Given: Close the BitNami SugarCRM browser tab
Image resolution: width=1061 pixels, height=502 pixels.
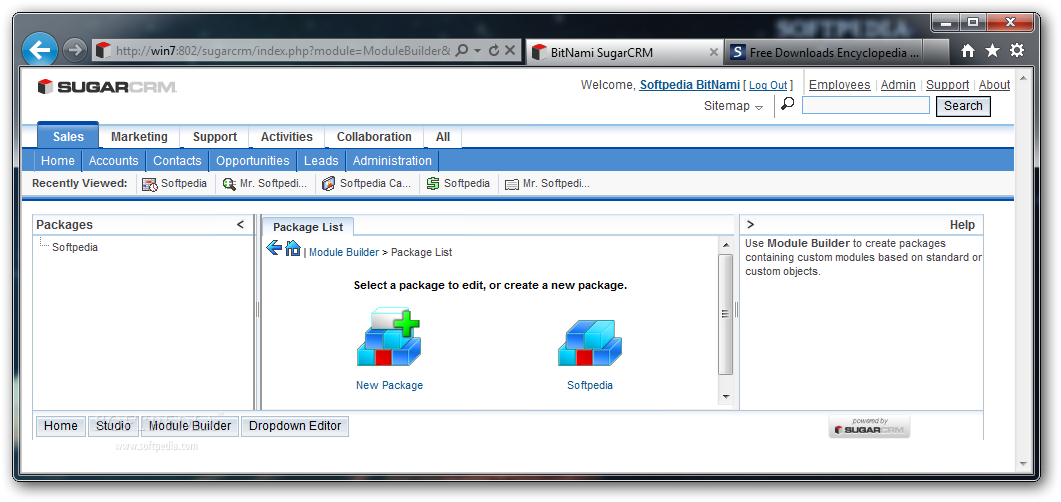Looking at the screenshot, I should coord(713,52).
